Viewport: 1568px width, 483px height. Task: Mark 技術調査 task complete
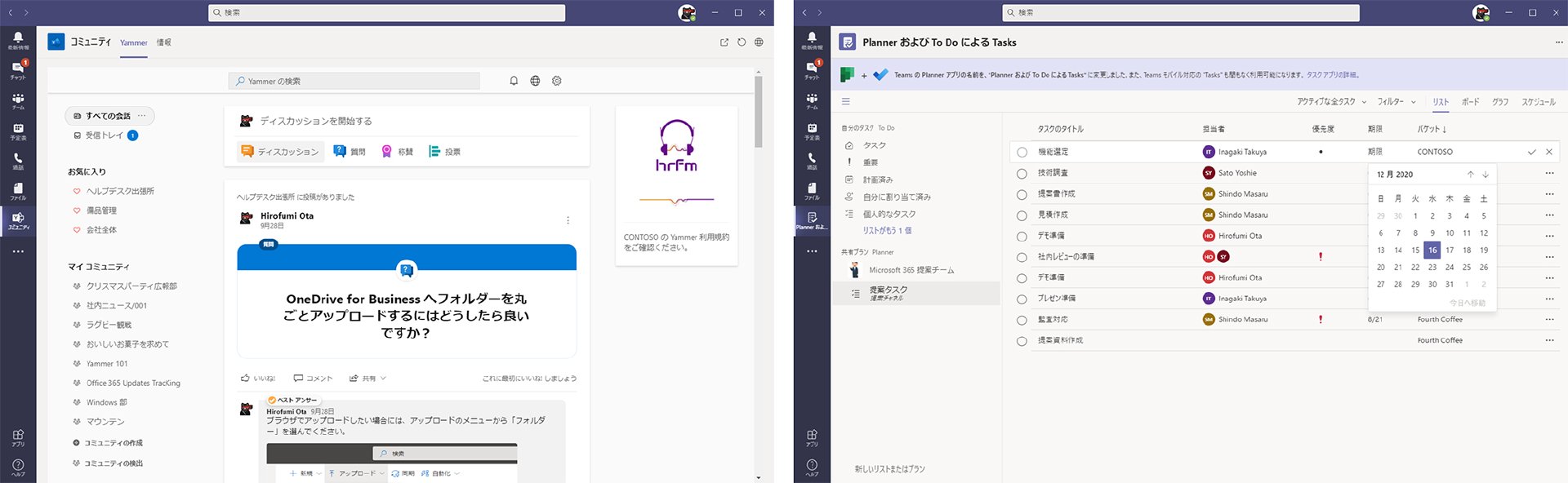1022,173
